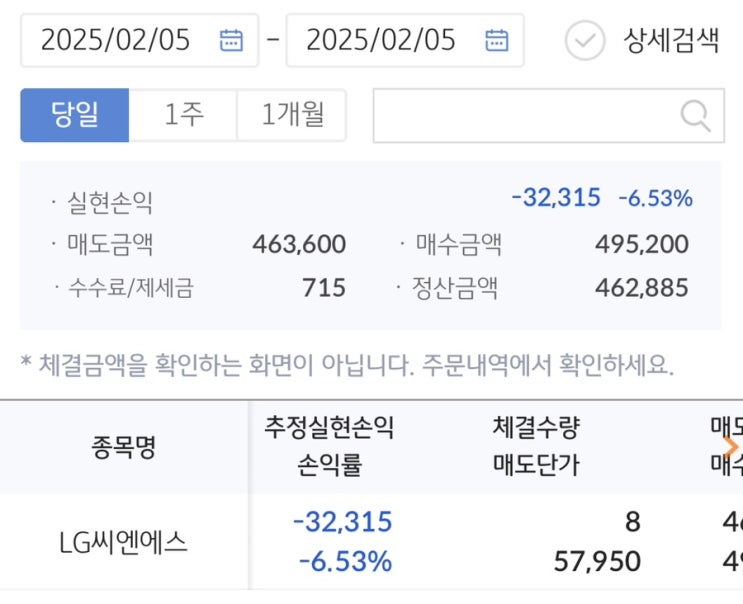
Task: Click the 수수료/제세금 value 715
Action: click(324, 288)
